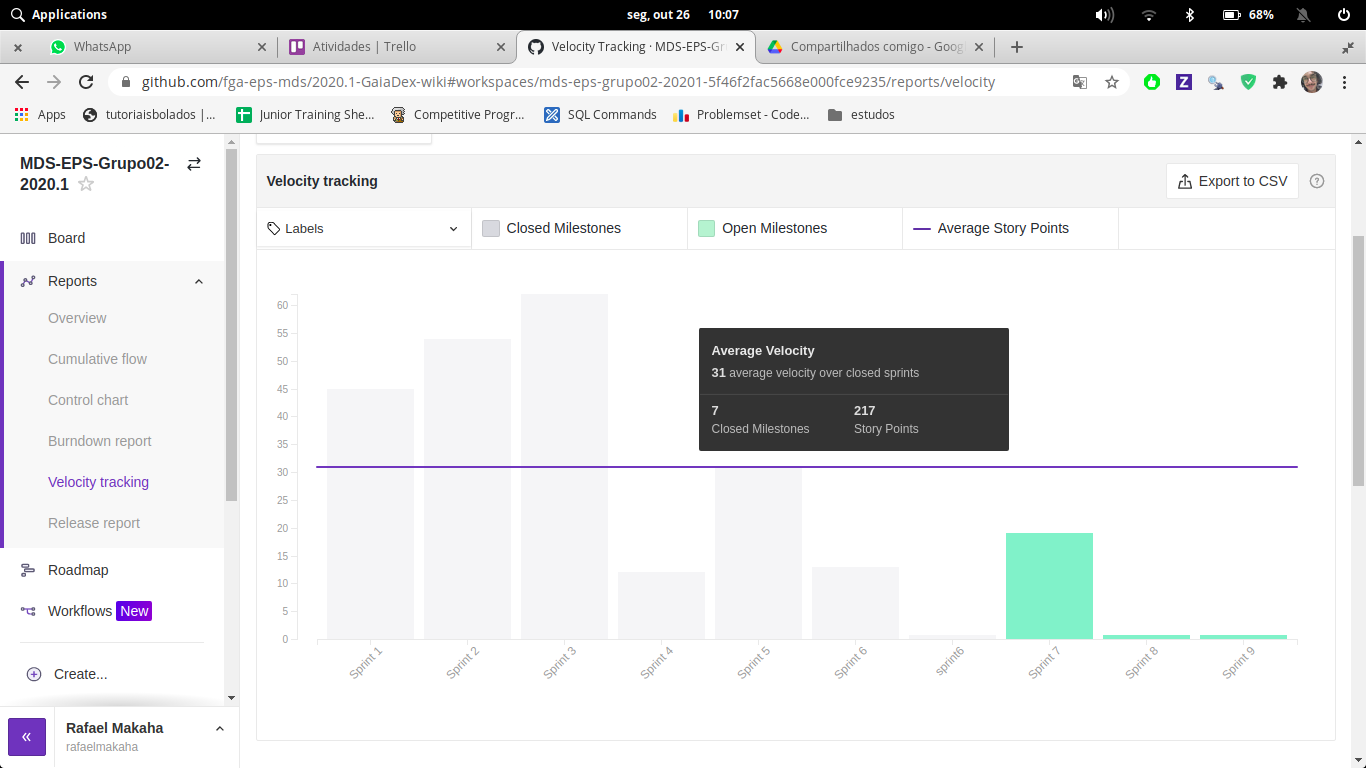1366x768 pixels.
Task: Toggle Average Story Points line legend
Action: (x=991, y=228)
